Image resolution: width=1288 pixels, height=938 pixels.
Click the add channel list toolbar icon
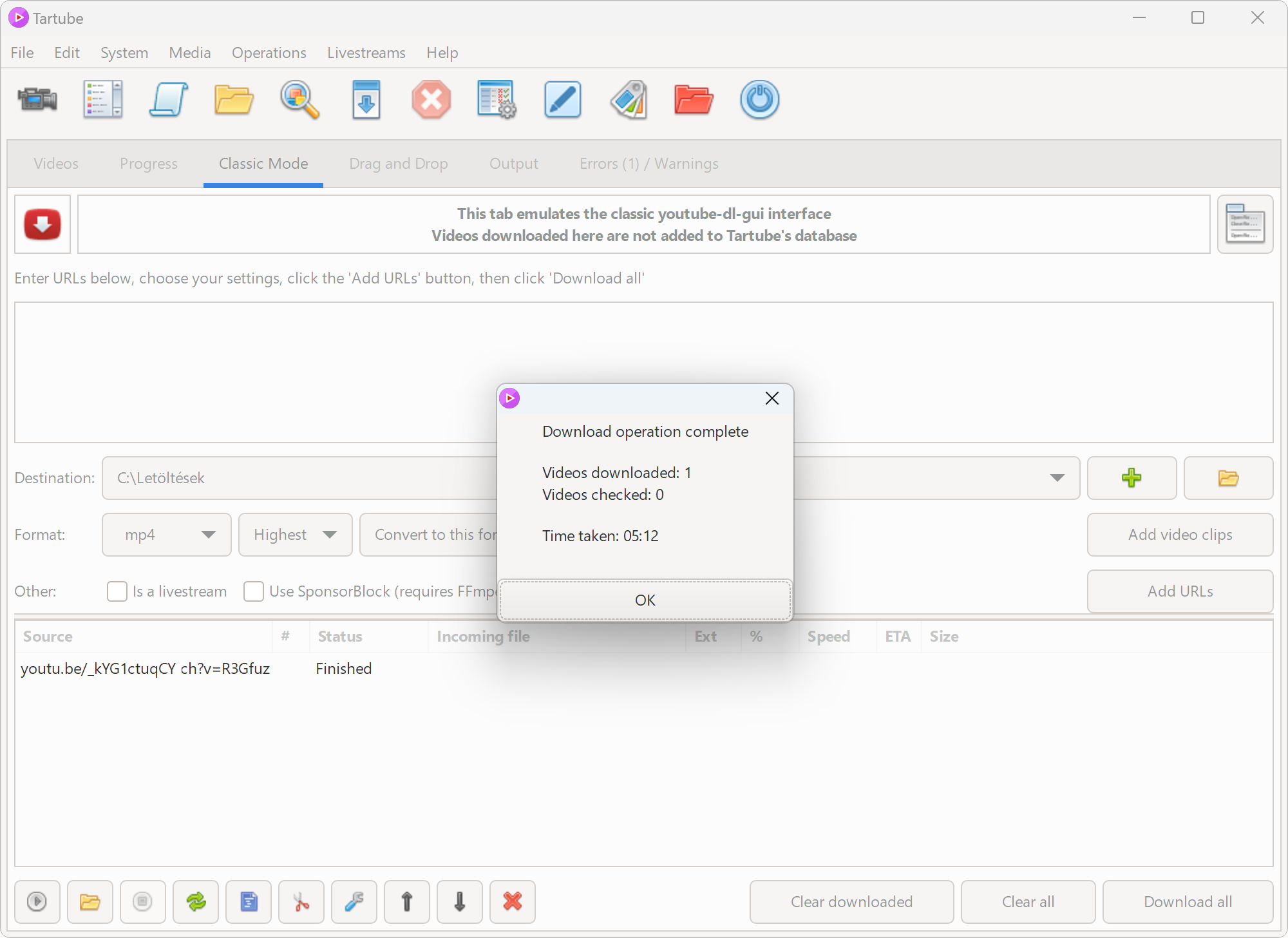[103, 100]
